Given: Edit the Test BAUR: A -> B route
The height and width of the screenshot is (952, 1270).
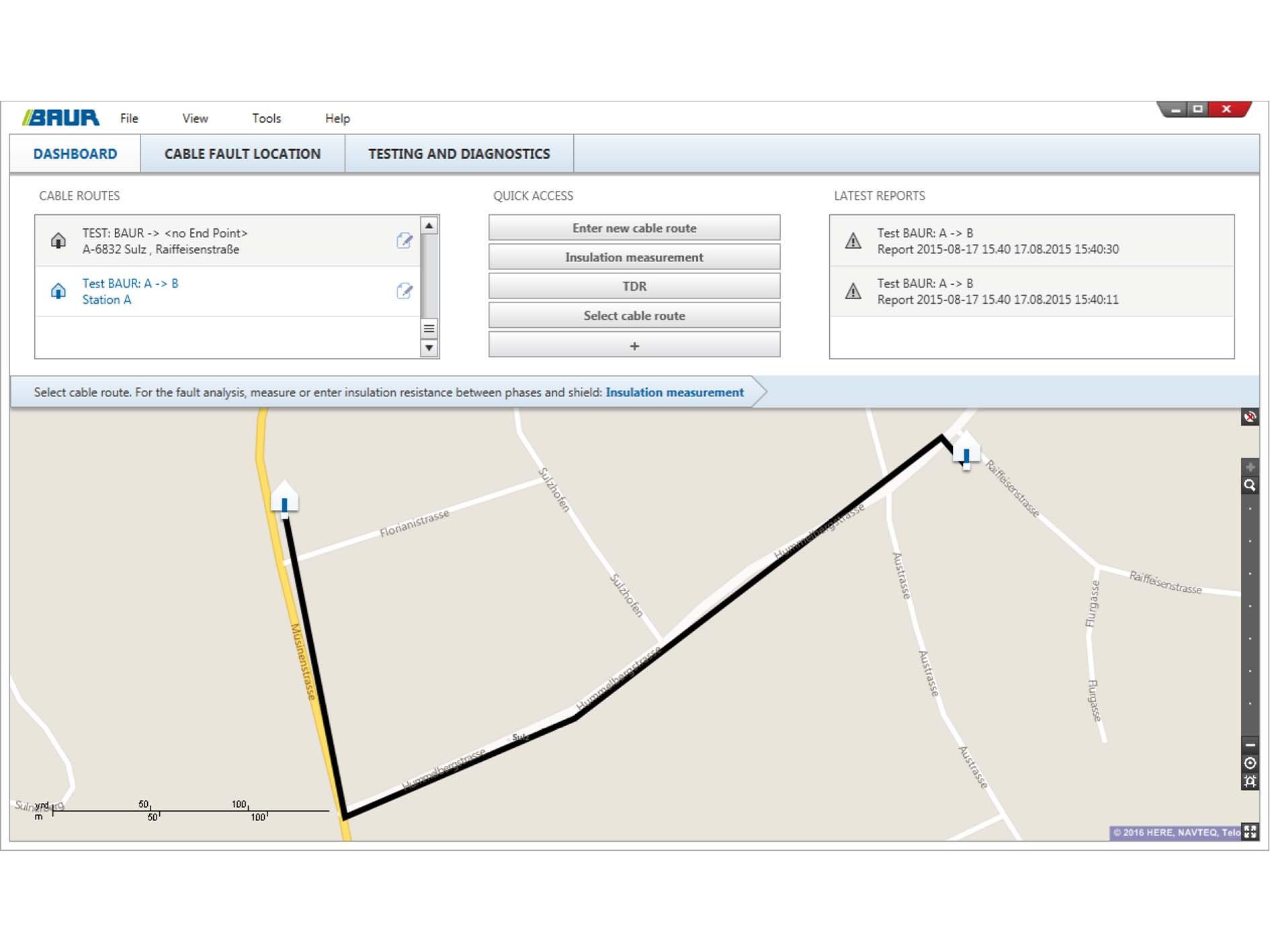Looking at the screenshot, I should pos(404,291).
